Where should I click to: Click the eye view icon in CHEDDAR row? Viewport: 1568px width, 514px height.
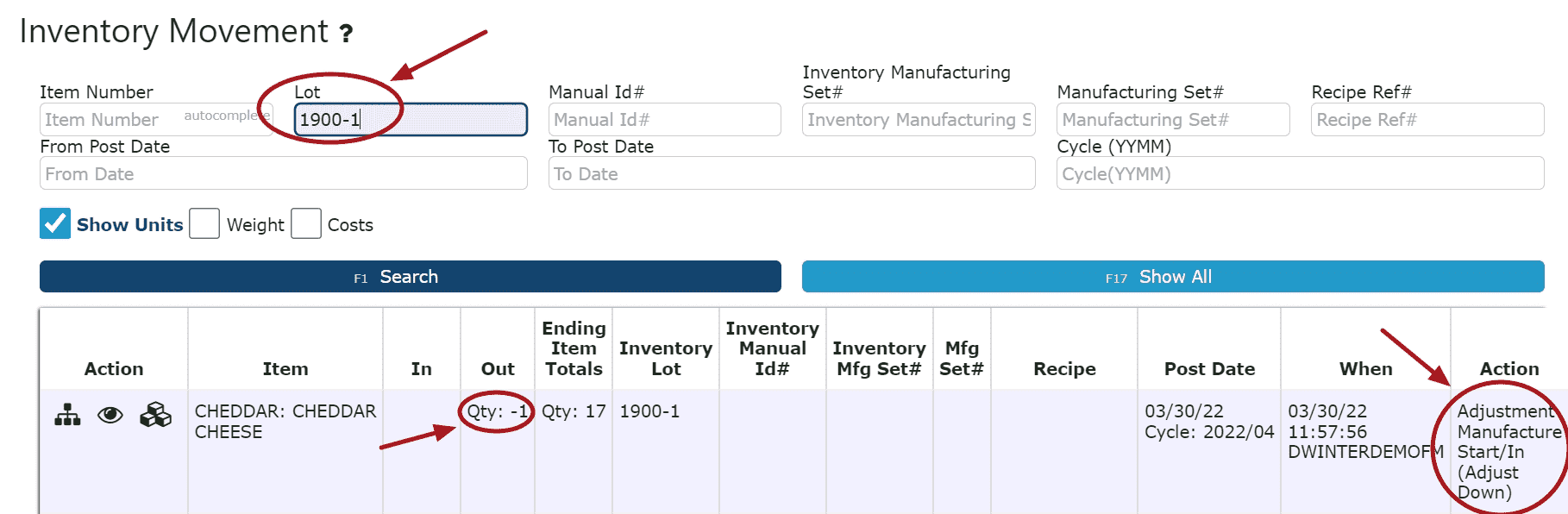click(x=110, y=416)
